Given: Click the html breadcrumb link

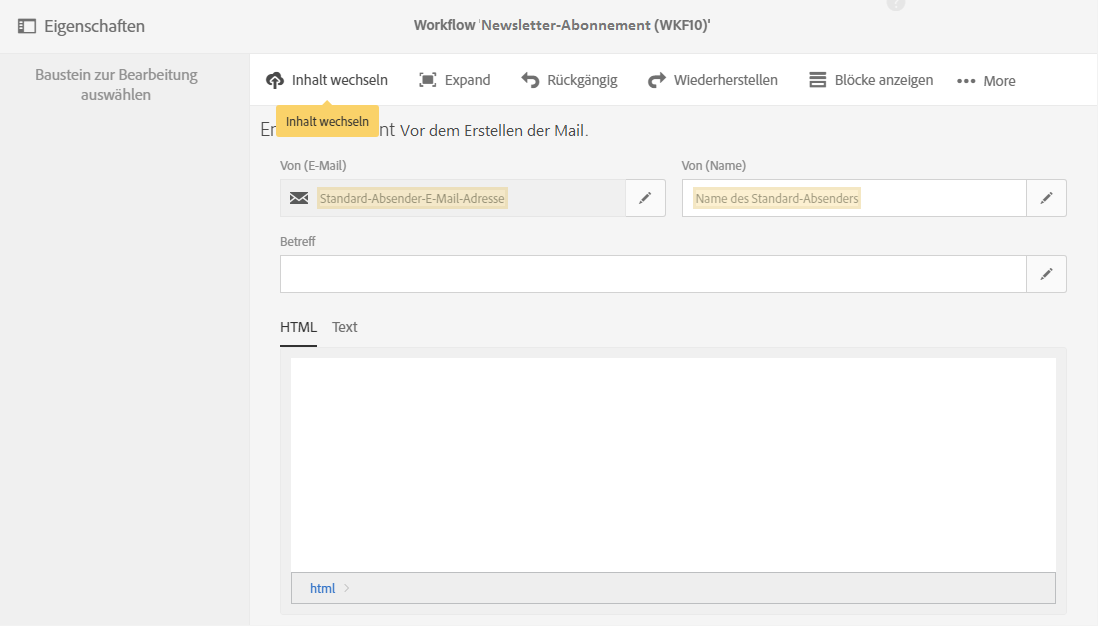Looking at the screenshot, I should pyautogui.click(x=322, y=588).
